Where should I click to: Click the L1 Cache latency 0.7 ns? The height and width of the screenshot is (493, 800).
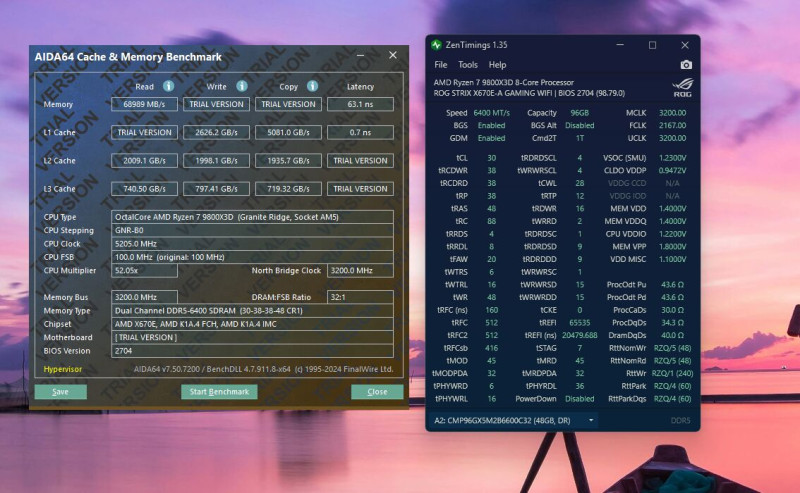pos(360,132)
